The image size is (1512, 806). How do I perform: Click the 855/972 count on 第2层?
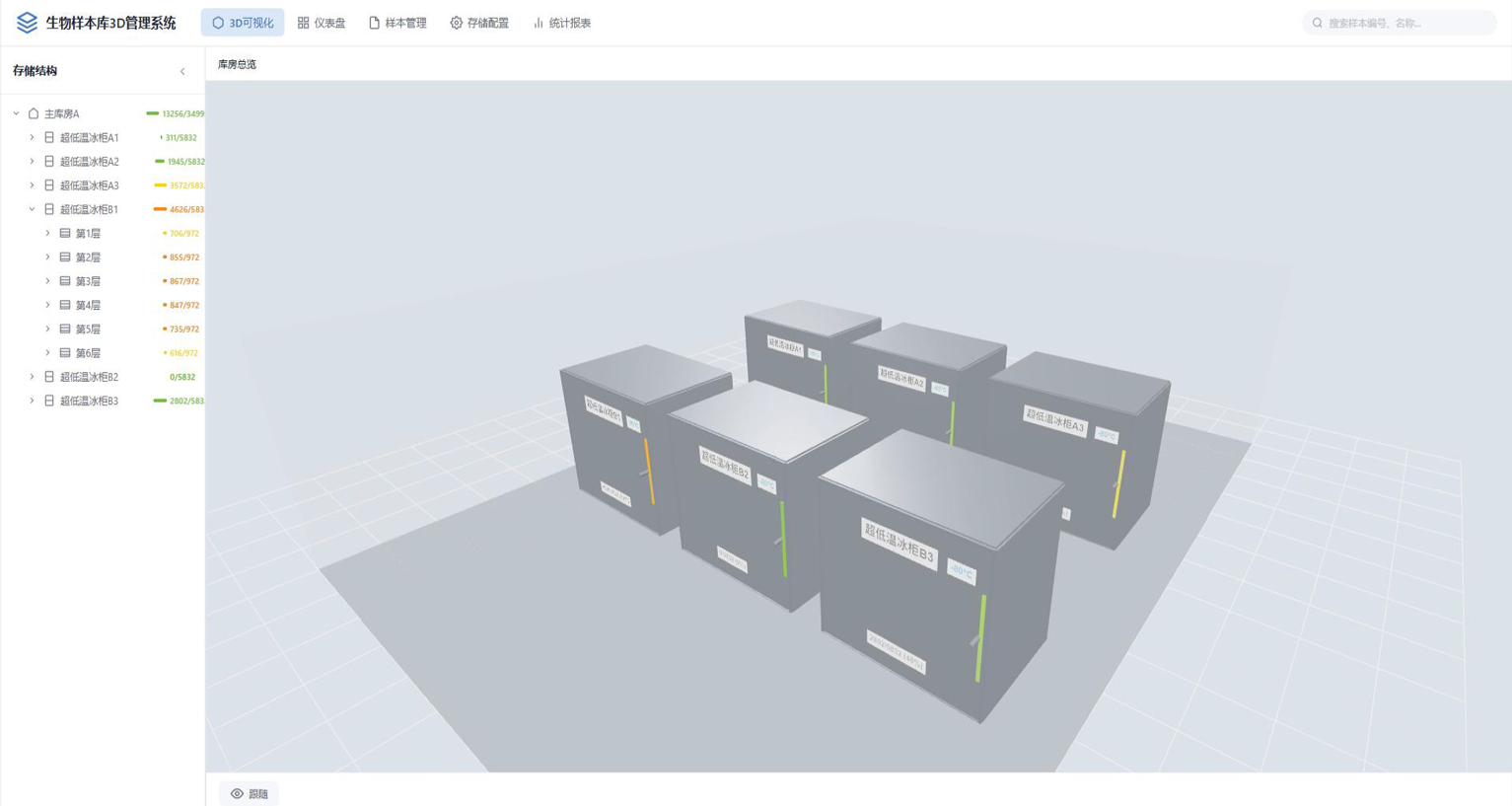click(183, 257)
